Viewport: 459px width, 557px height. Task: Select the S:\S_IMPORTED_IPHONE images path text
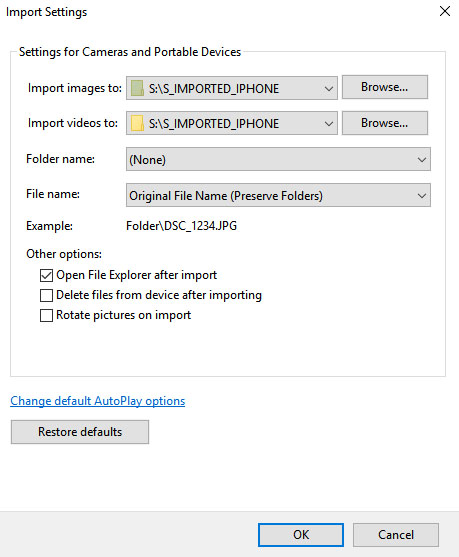pyautogui.click(x=214, y=88)
